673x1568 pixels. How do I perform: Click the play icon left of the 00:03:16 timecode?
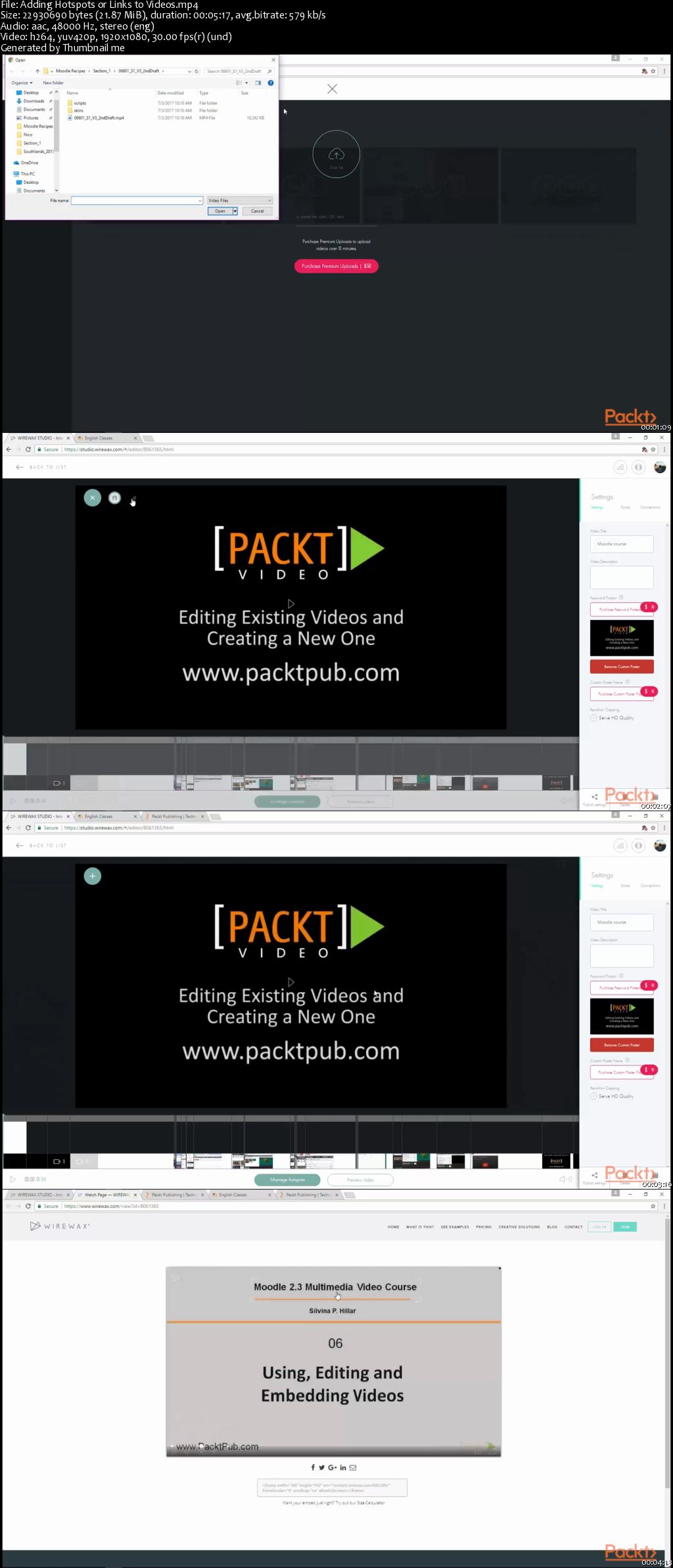[x=12, y=1179]
